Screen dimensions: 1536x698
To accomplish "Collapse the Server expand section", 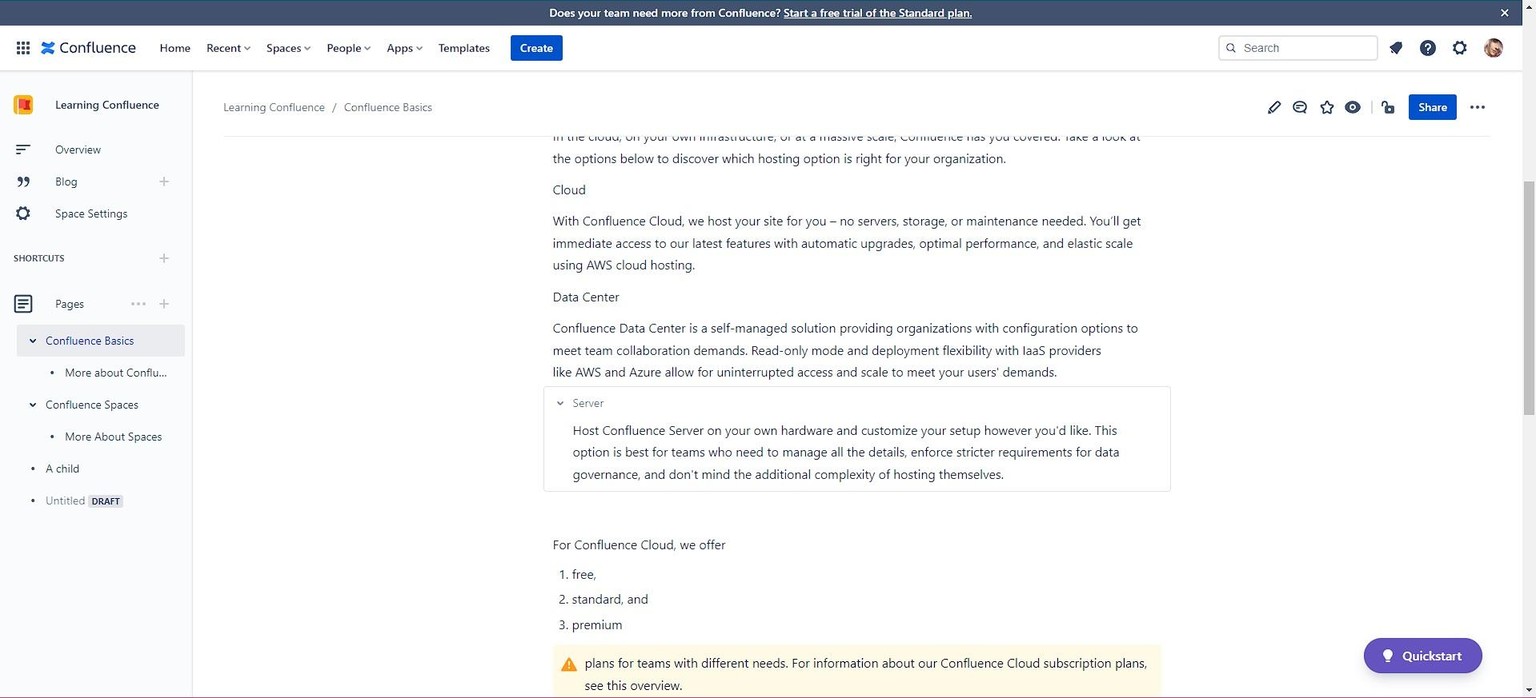I will click(x=561, y=403).
